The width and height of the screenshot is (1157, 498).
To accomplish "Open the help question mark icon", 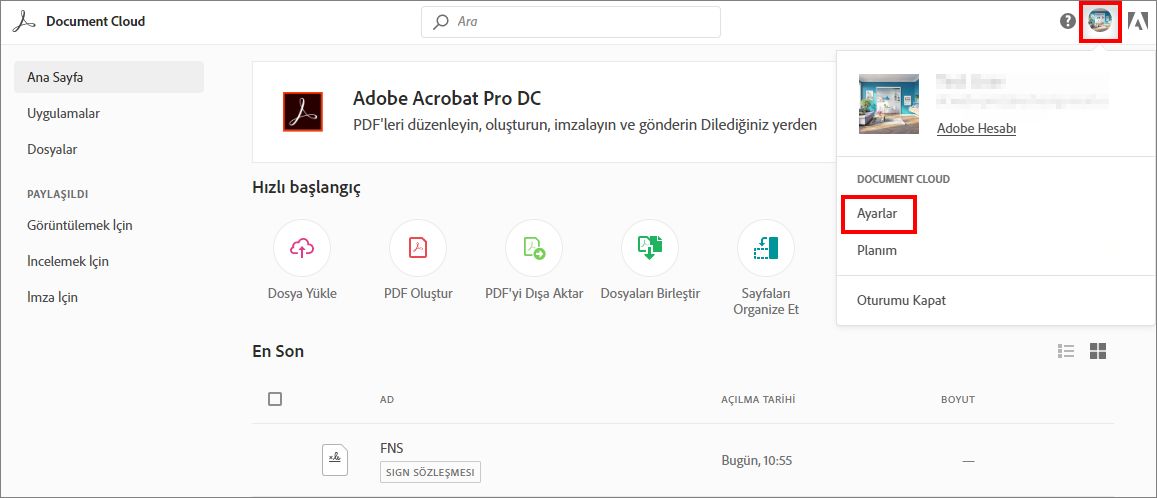I will (1068, 21).
